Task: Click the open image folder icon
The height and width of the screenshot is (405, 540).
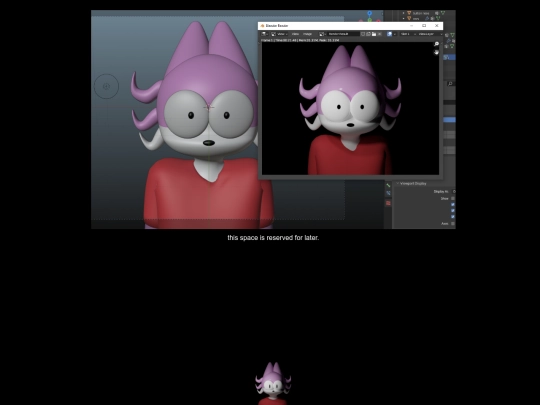Action: (x=374, y=34)
